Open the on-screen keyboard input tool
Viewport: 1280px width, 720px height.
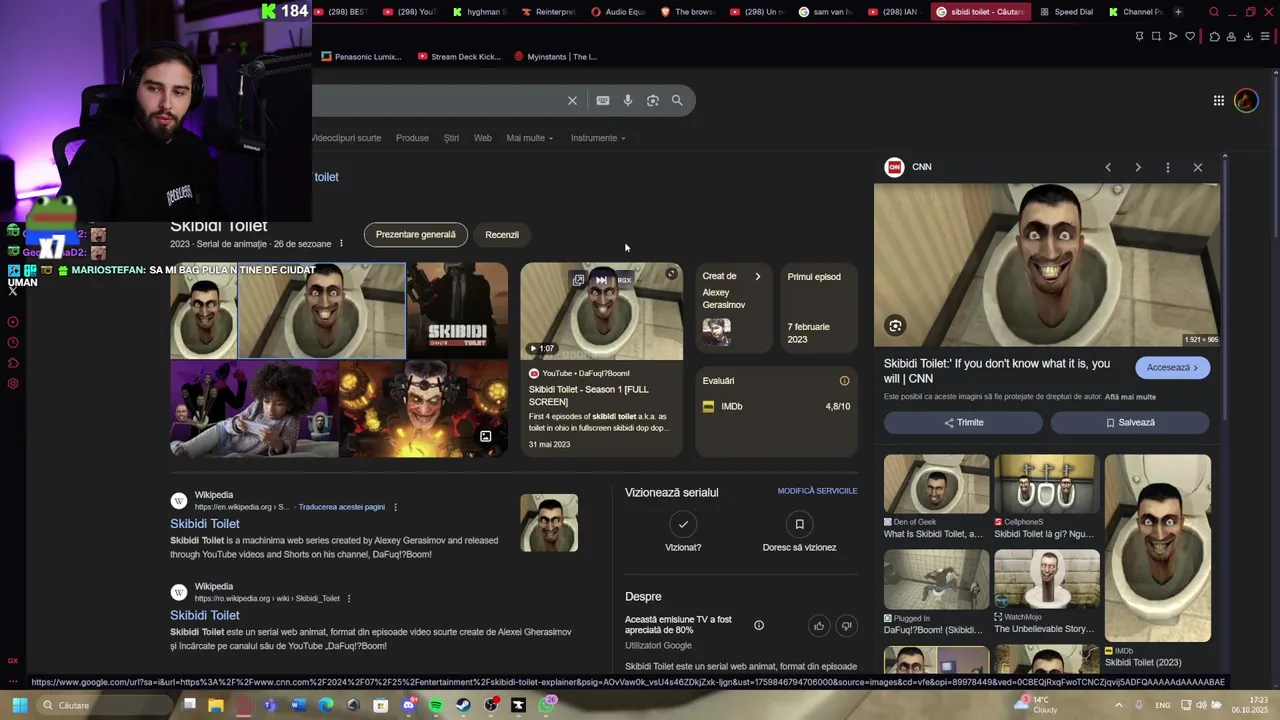click(x=603, y=100)
